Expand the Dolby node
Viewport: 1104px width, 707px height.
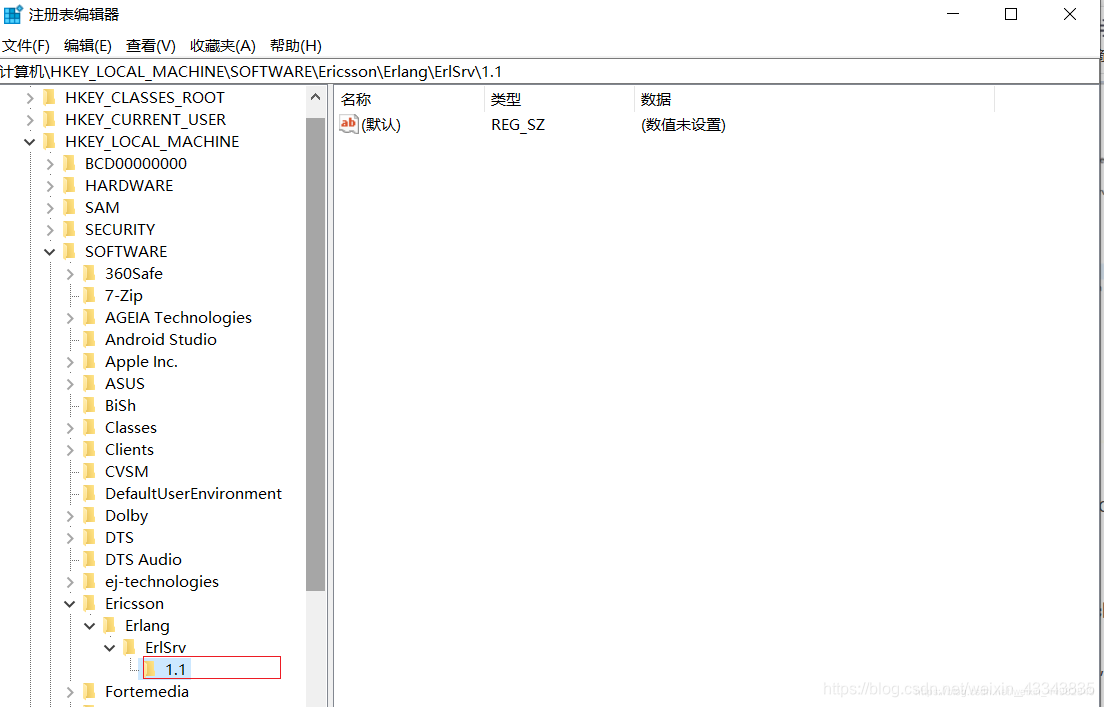pyautogui.click(x=70, y=515)
